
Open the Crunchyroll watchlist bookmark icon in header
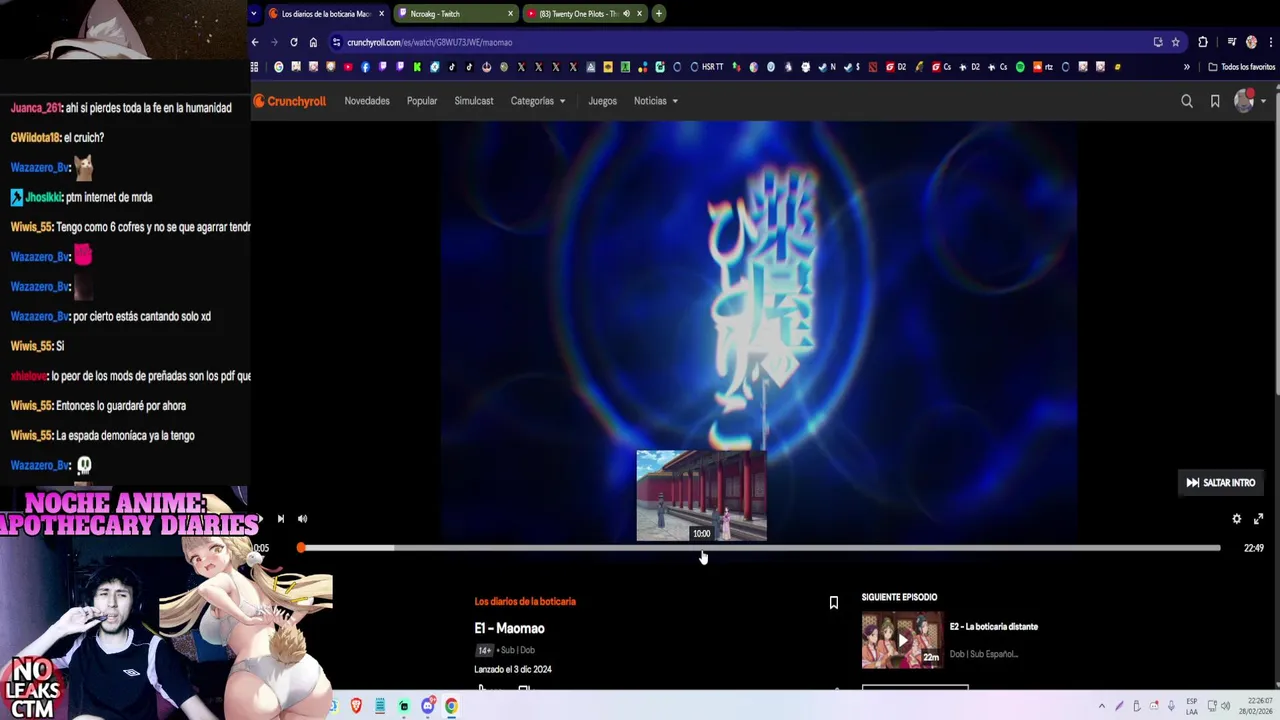click(1215, 101)
